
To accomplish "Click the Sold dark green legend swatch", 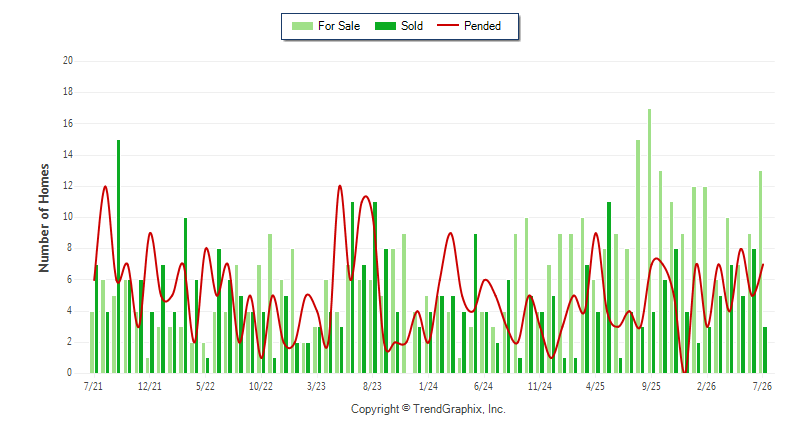I will pyautogui.click(x=385, y=26).
